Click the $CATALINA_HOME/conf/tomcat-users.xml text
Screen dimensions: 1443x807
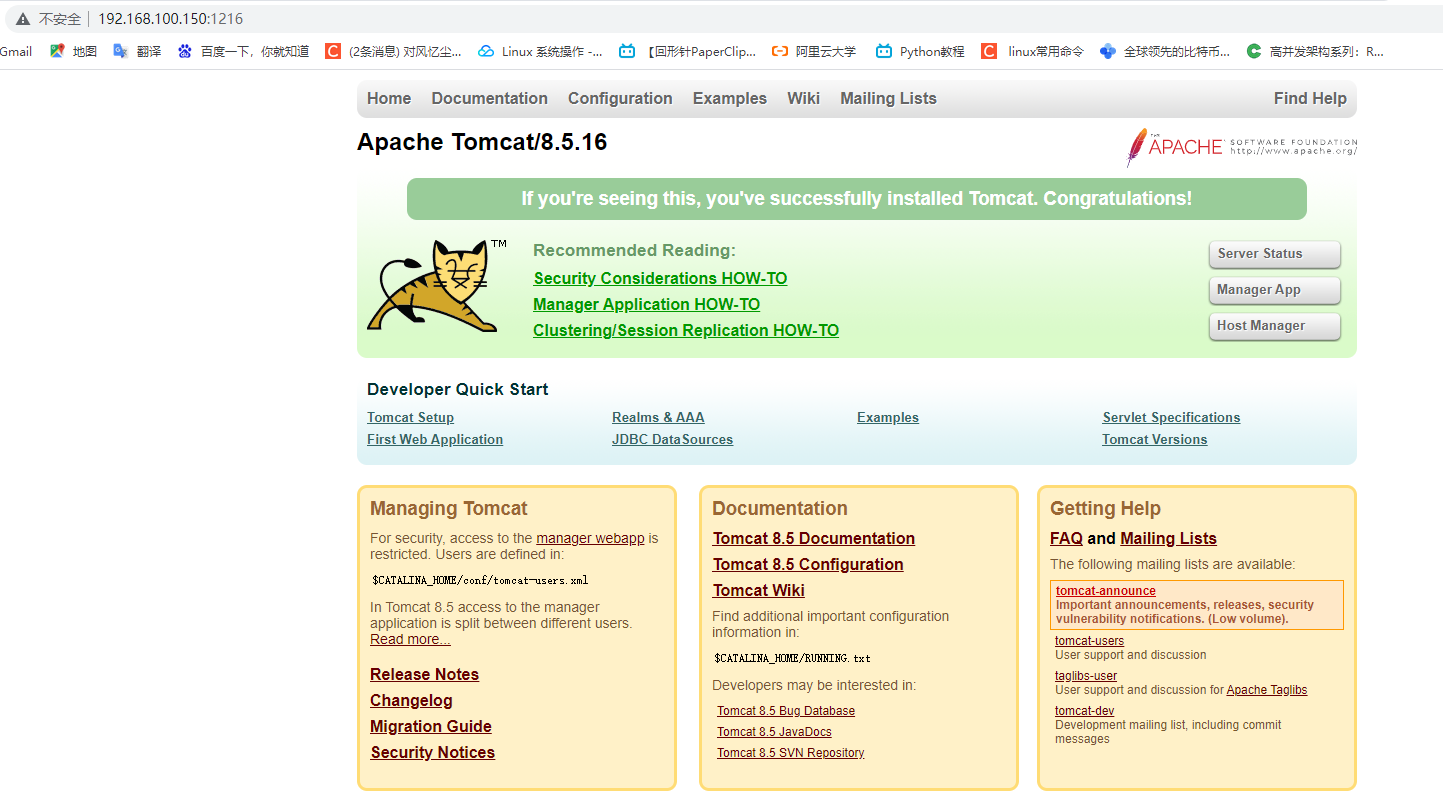pos(480,580)
